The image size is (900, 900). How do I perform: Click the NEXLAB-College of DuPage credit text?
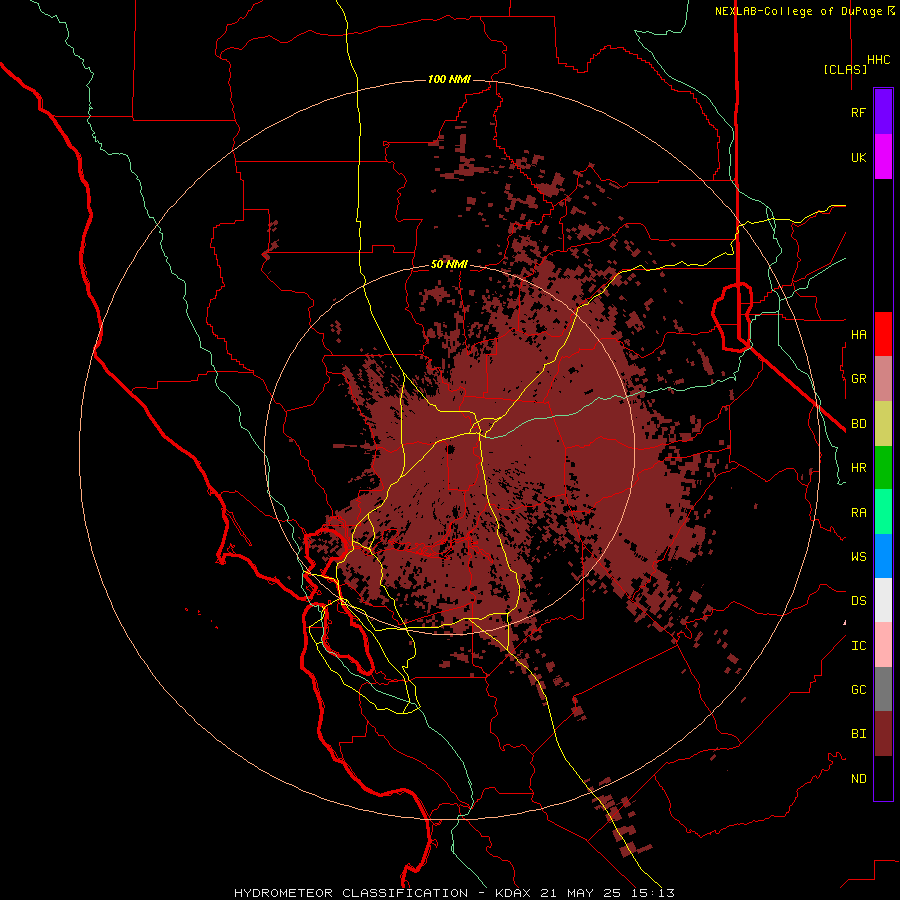tap(805, 11)
